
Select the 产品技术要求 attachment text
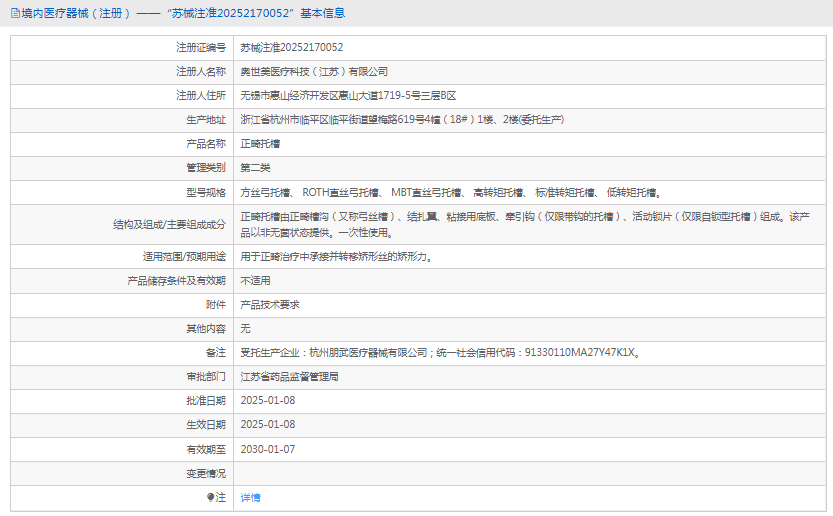point(270,304)
